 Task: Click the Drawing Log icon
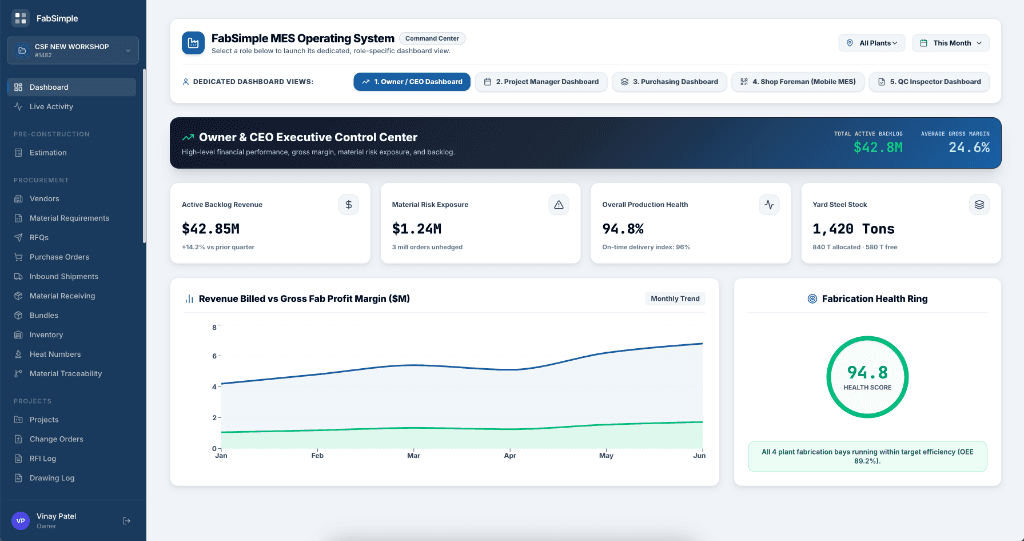18,478
